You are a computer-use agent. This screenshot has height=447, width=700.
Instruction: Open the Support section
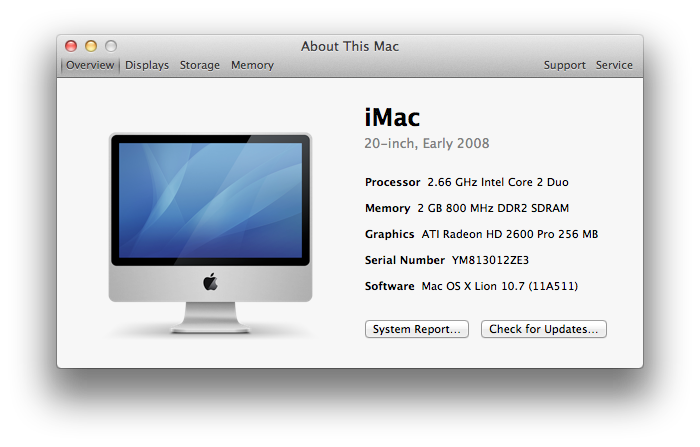(564, 65)
